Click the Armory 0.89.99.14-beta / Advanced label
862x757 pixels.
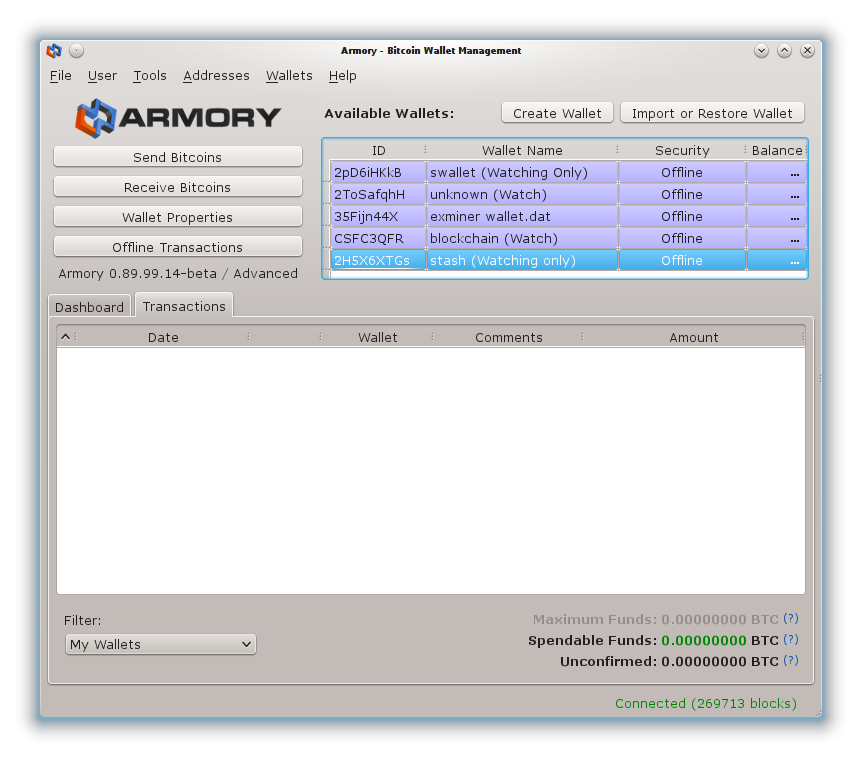pos(178,273)
